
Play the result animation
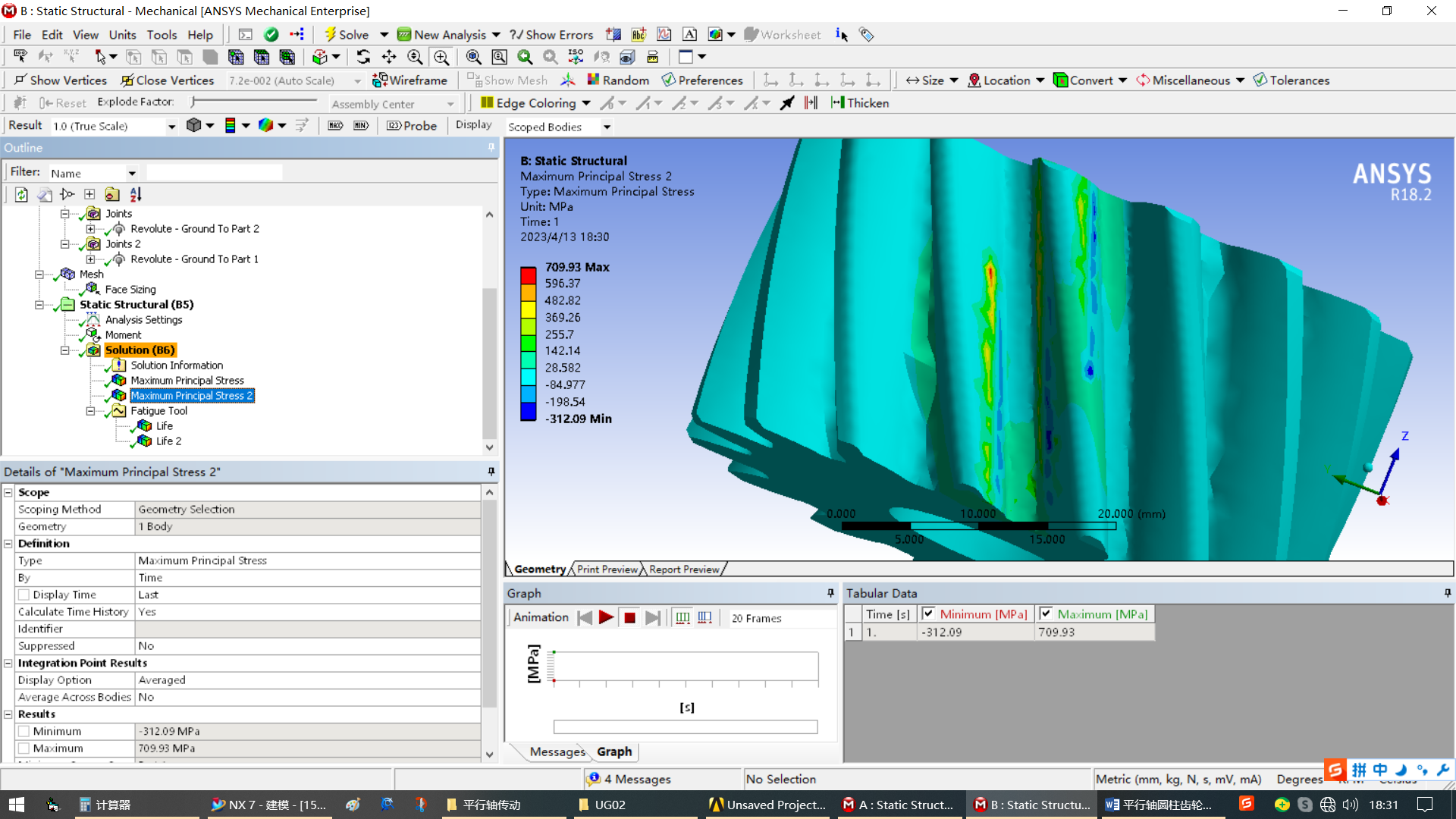click(x=606, y=618)
